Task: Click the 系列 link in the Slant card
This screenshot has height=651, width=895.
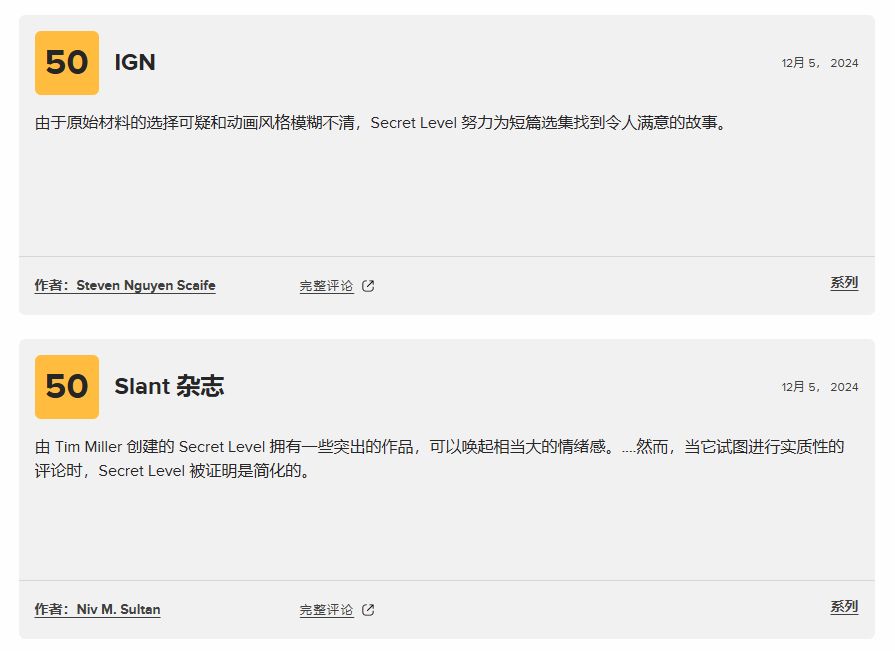Action: (x=843, y=607)
